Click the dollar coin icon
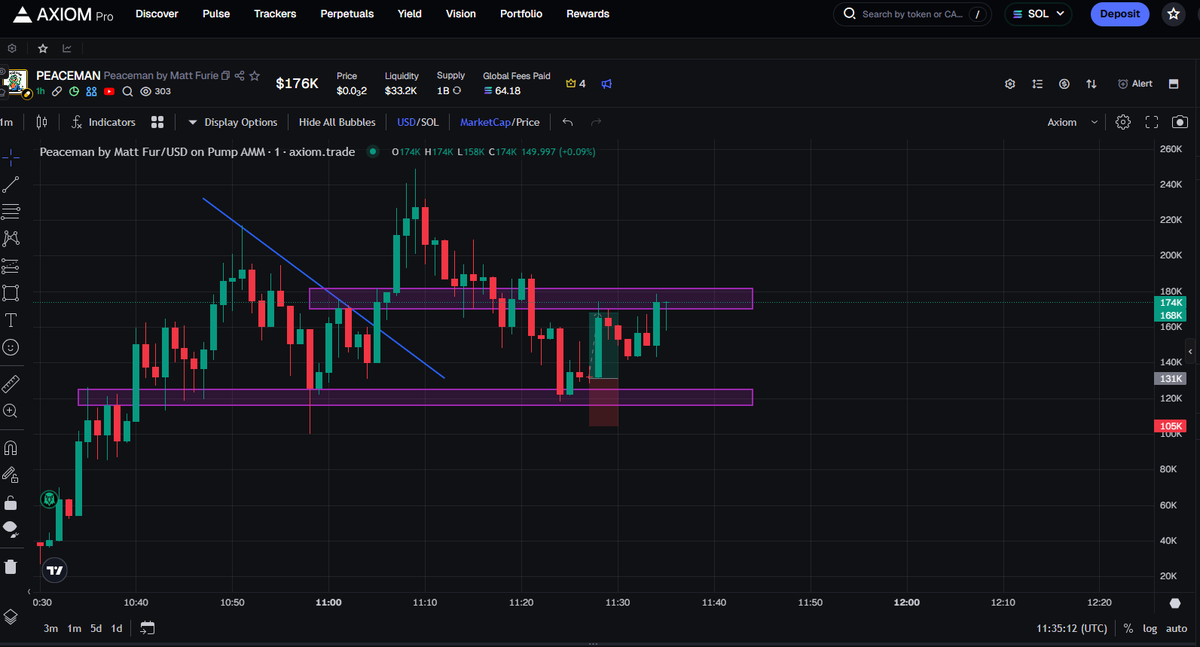The height and width of the screenshot is (647, 1200). [1064, 84]
